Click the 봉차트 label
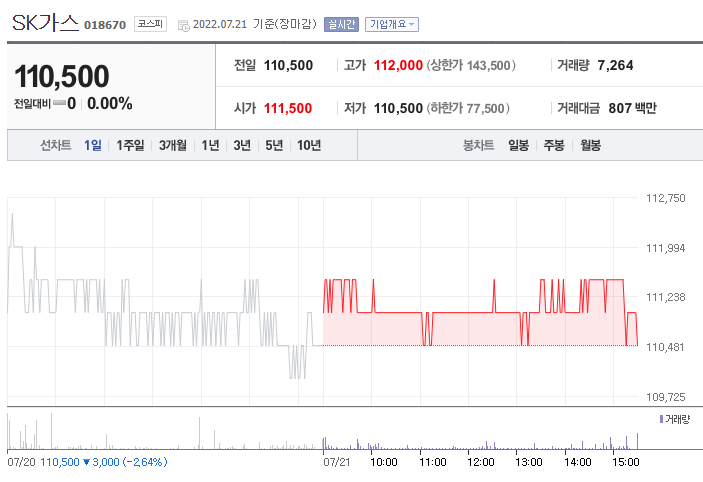Screen dimensions: 703x482 [478, 145]
